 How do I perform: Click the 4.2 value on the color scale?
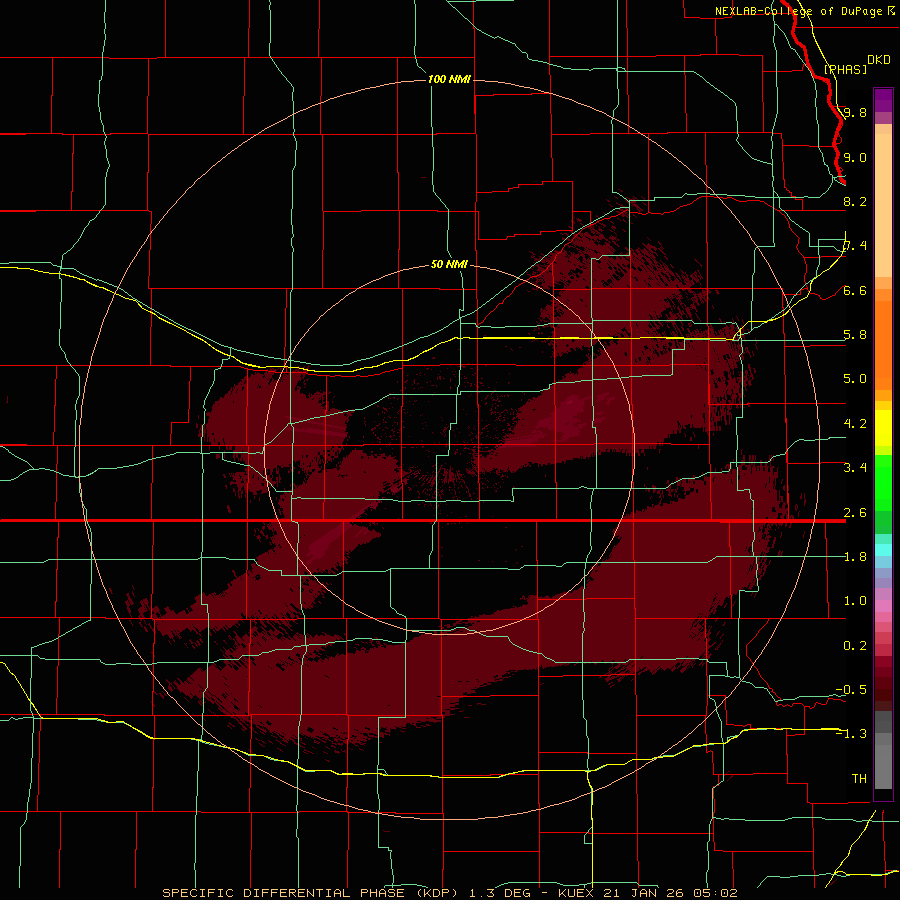click(855, 424)
